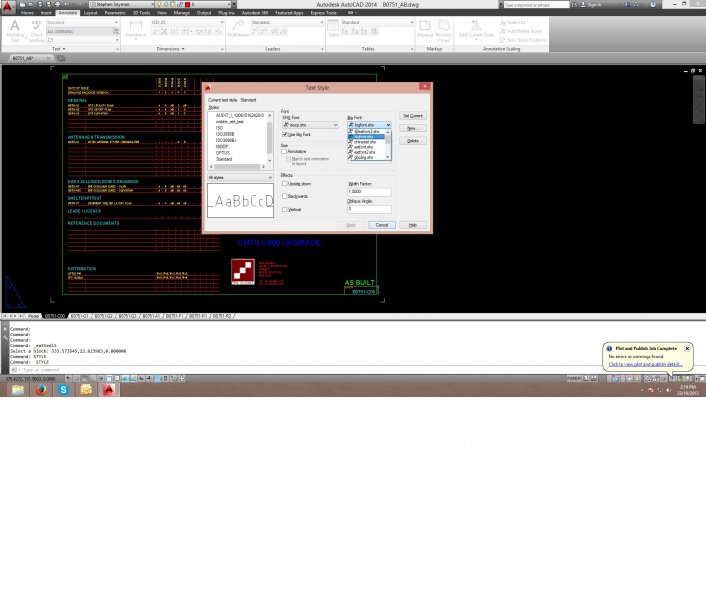Screen dimensions: 706x600
Task: Click the New... button in Text Style
Action: (413, 129)
